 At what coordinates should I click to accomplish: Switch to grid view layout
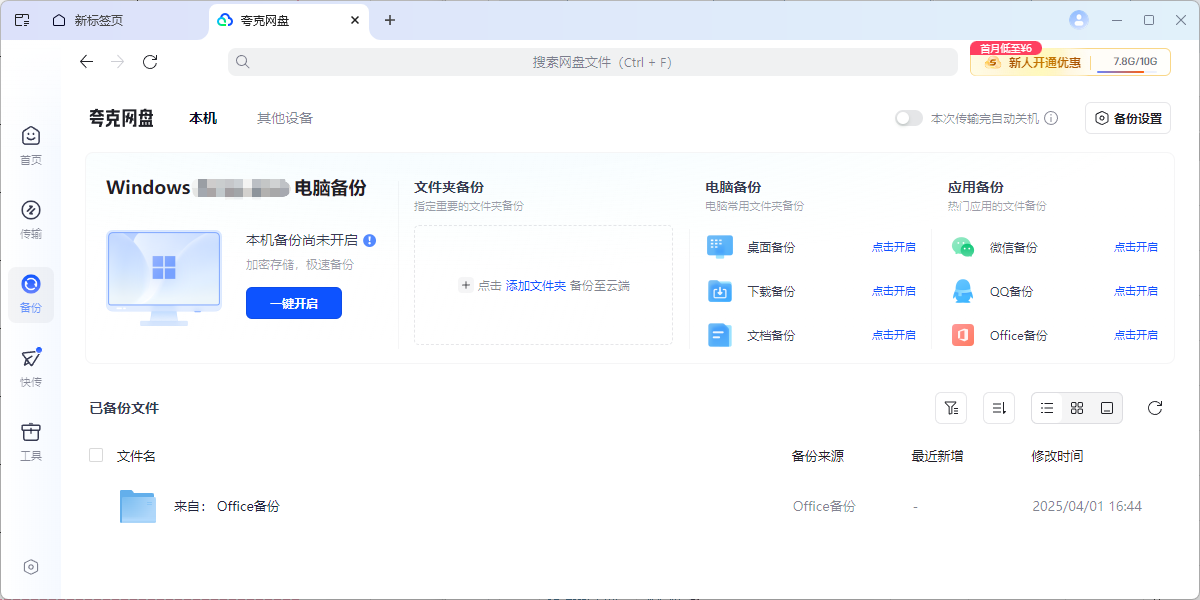1077,408
